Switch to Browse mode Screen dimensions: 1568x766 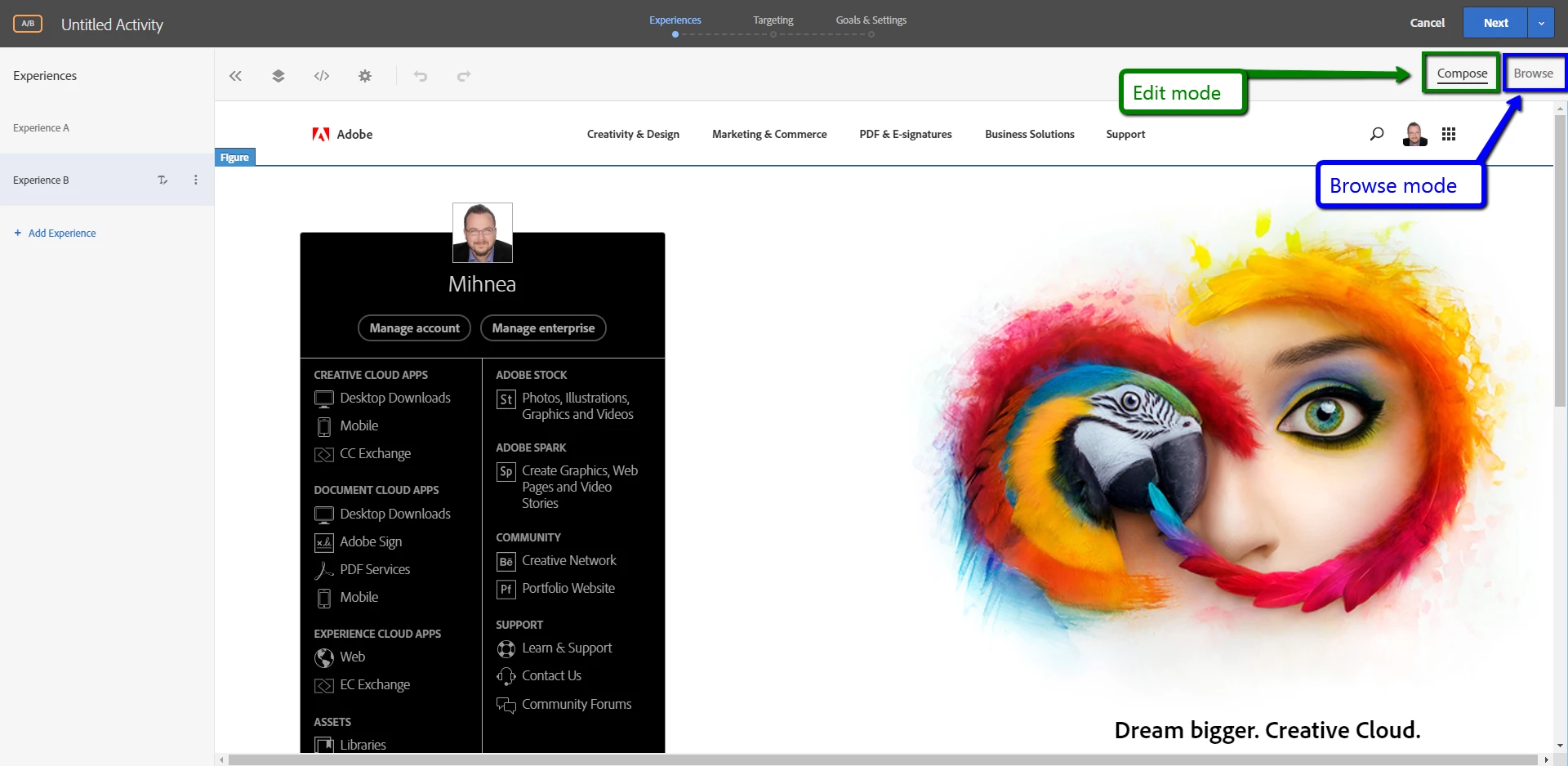pos(1533,73)
